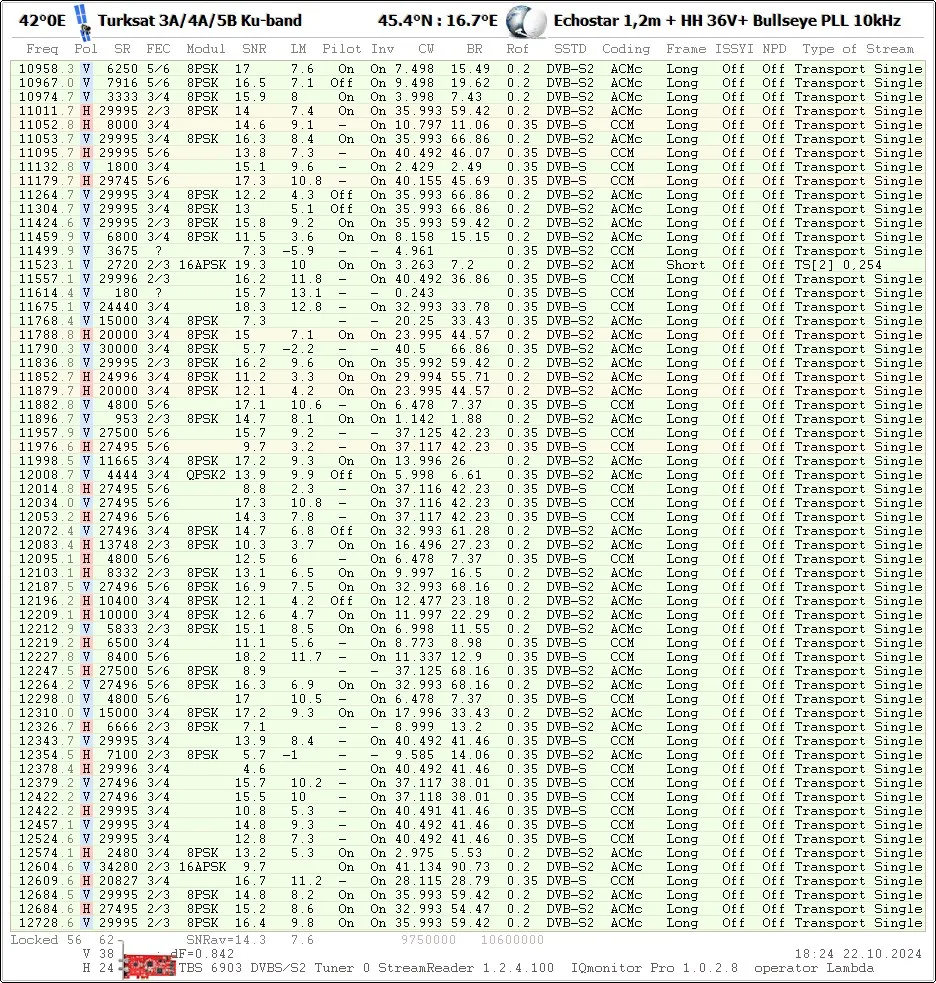936x983 pixels.
Task: Select the QPSK2 modulation entry at 12008
Action: pos(206,475)
